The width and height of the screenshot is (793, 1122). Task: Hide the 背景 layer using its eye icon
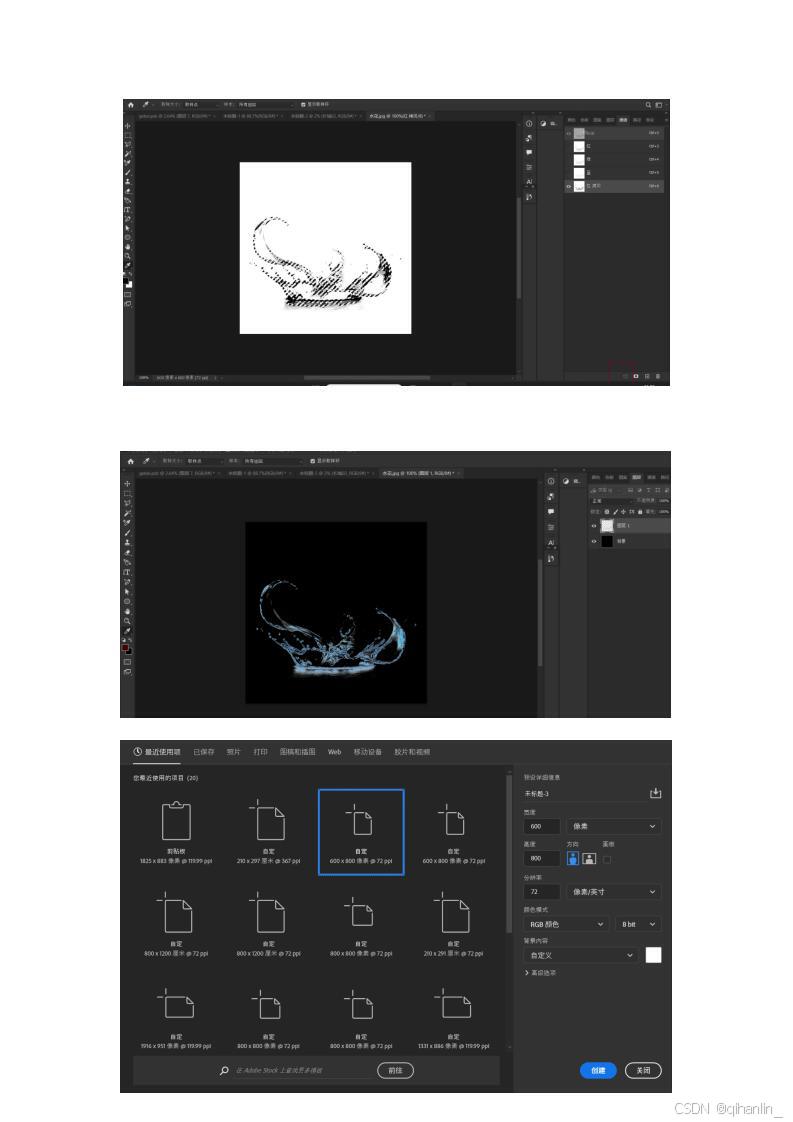[594, 542]
